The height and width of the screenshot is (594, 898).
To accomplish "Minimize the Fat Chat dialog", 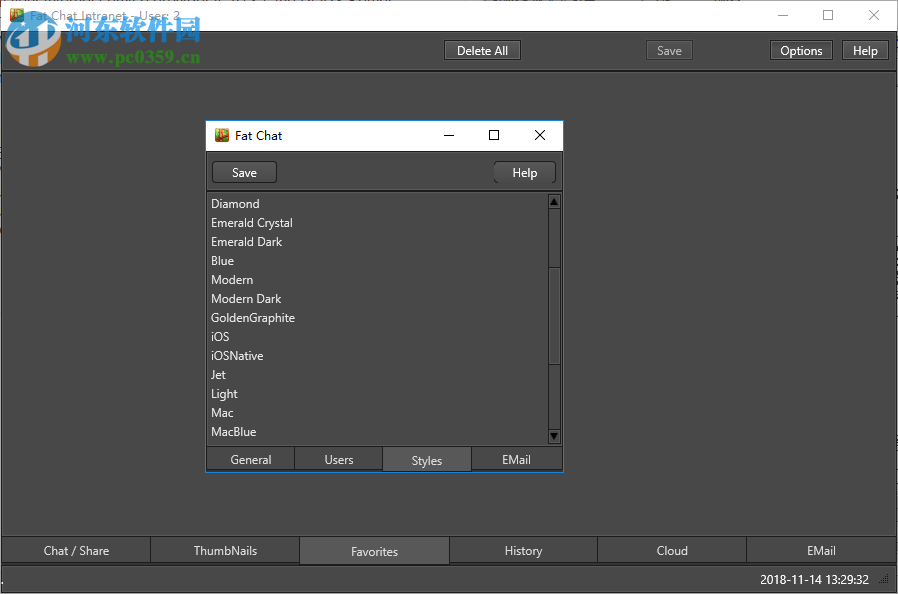I will pyautogui.click(x=449, y=135).
